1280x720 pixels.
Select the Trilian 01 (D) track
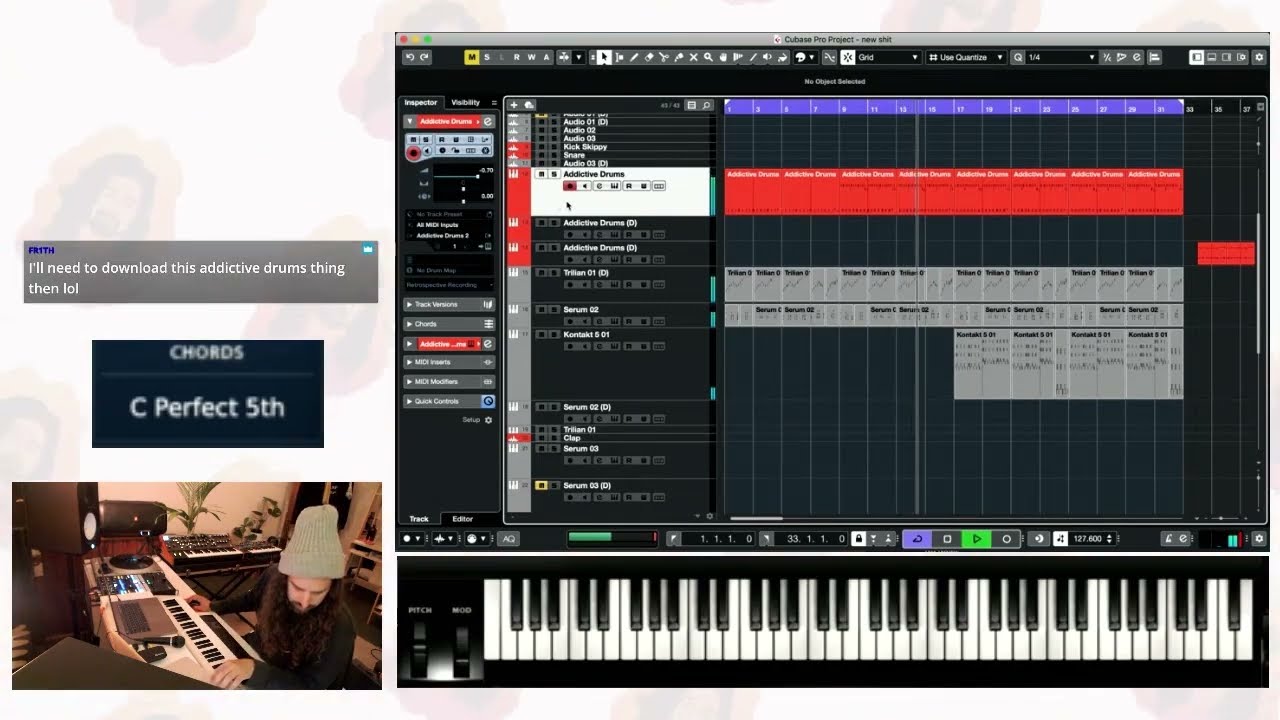point(586,273)
